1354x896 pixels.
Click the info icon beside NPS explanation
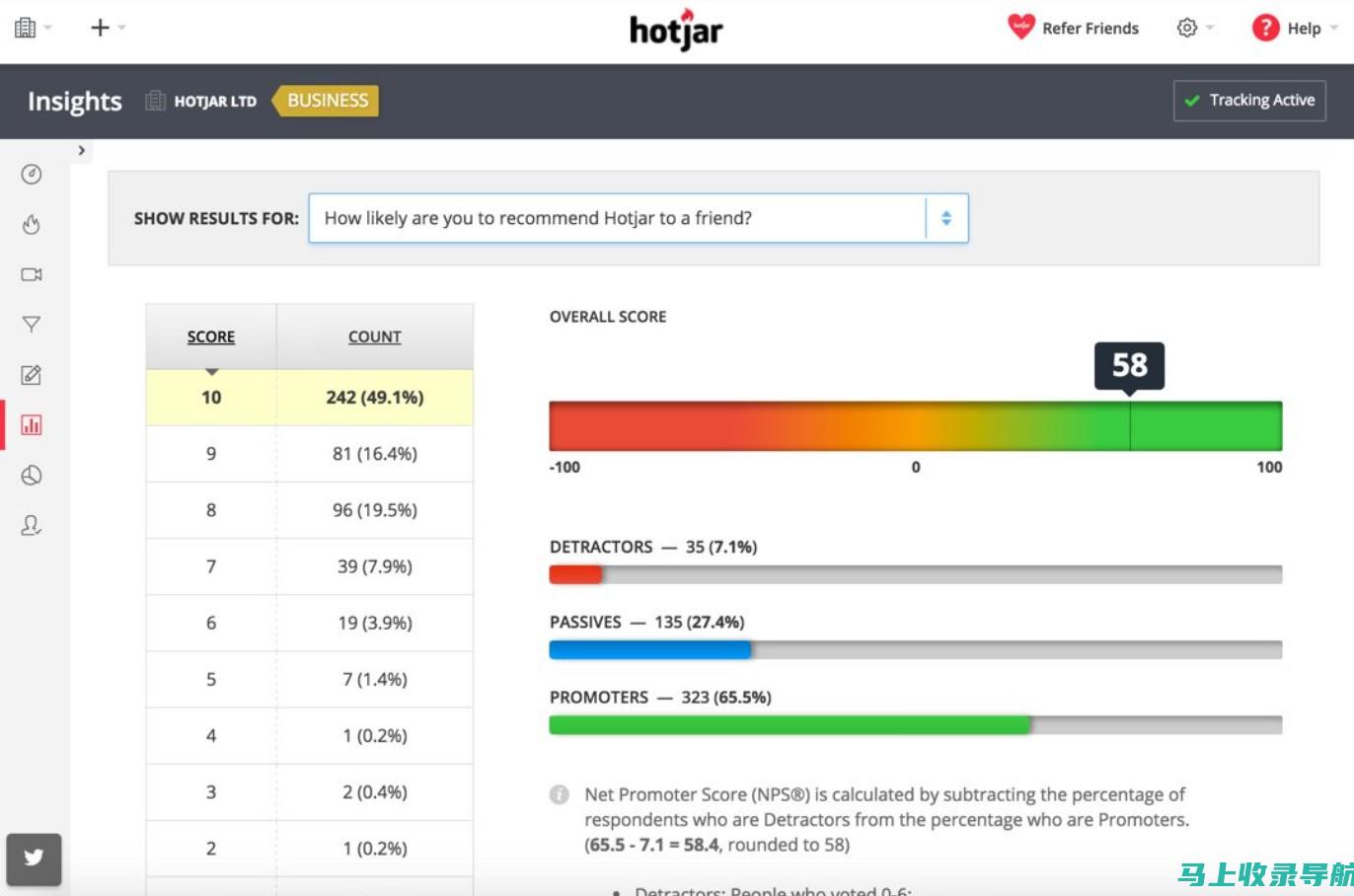click(559, 794)
